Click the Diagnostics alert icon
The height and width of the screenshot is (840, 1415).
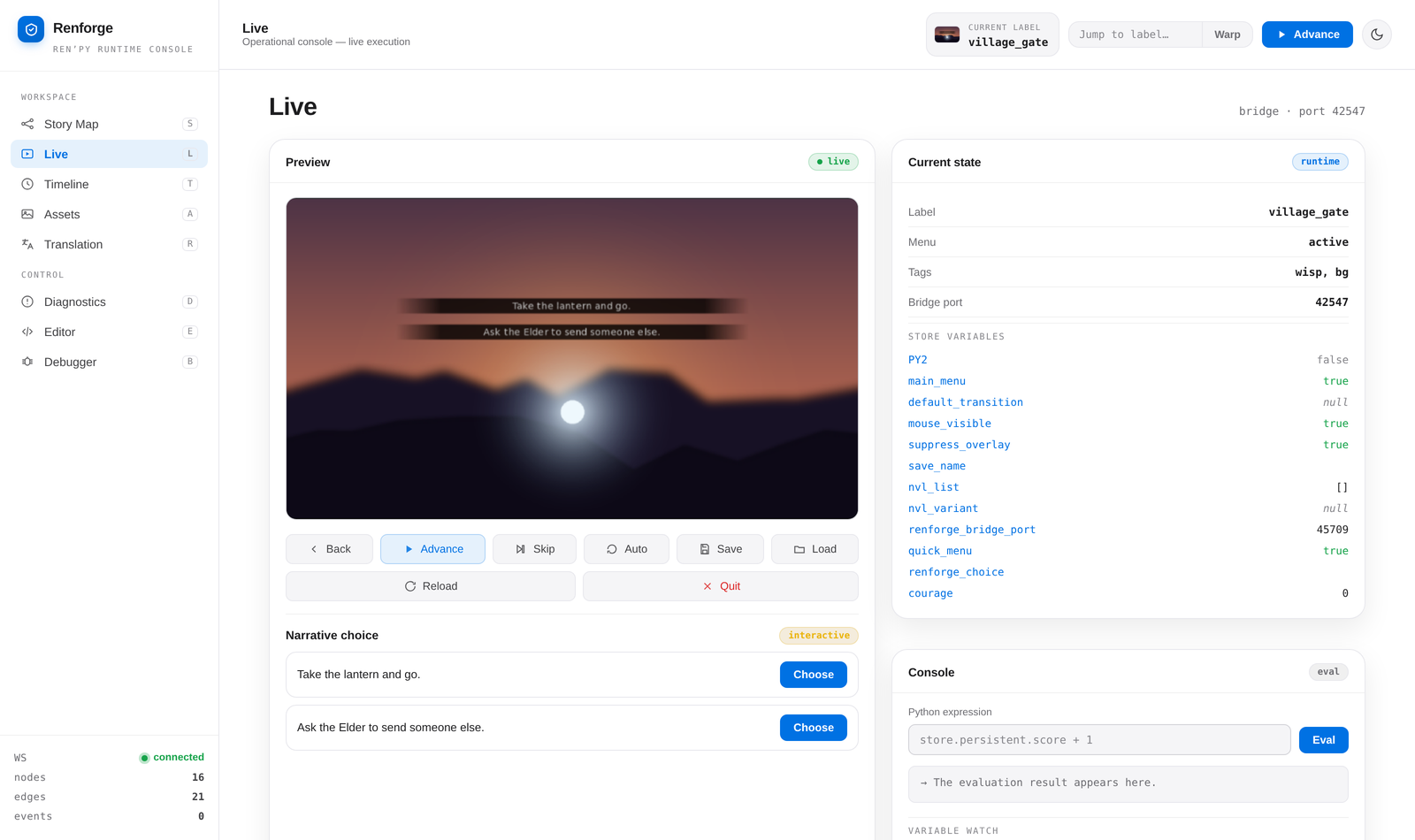[27, 302]
